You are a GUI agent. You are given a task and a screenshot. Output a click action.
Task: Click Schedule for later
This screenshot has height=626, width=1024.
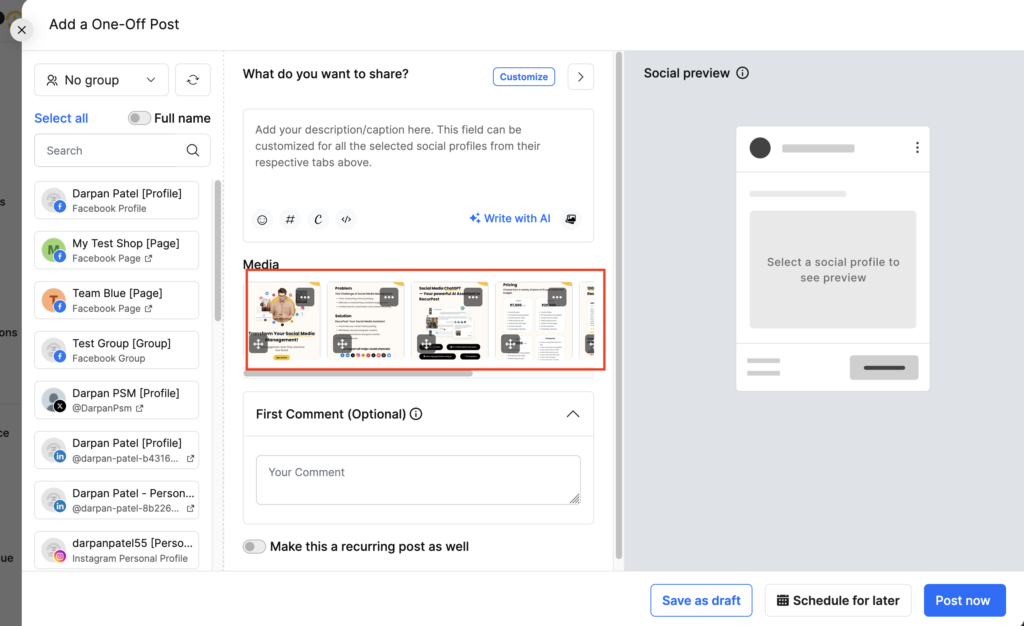pos(838,601)
